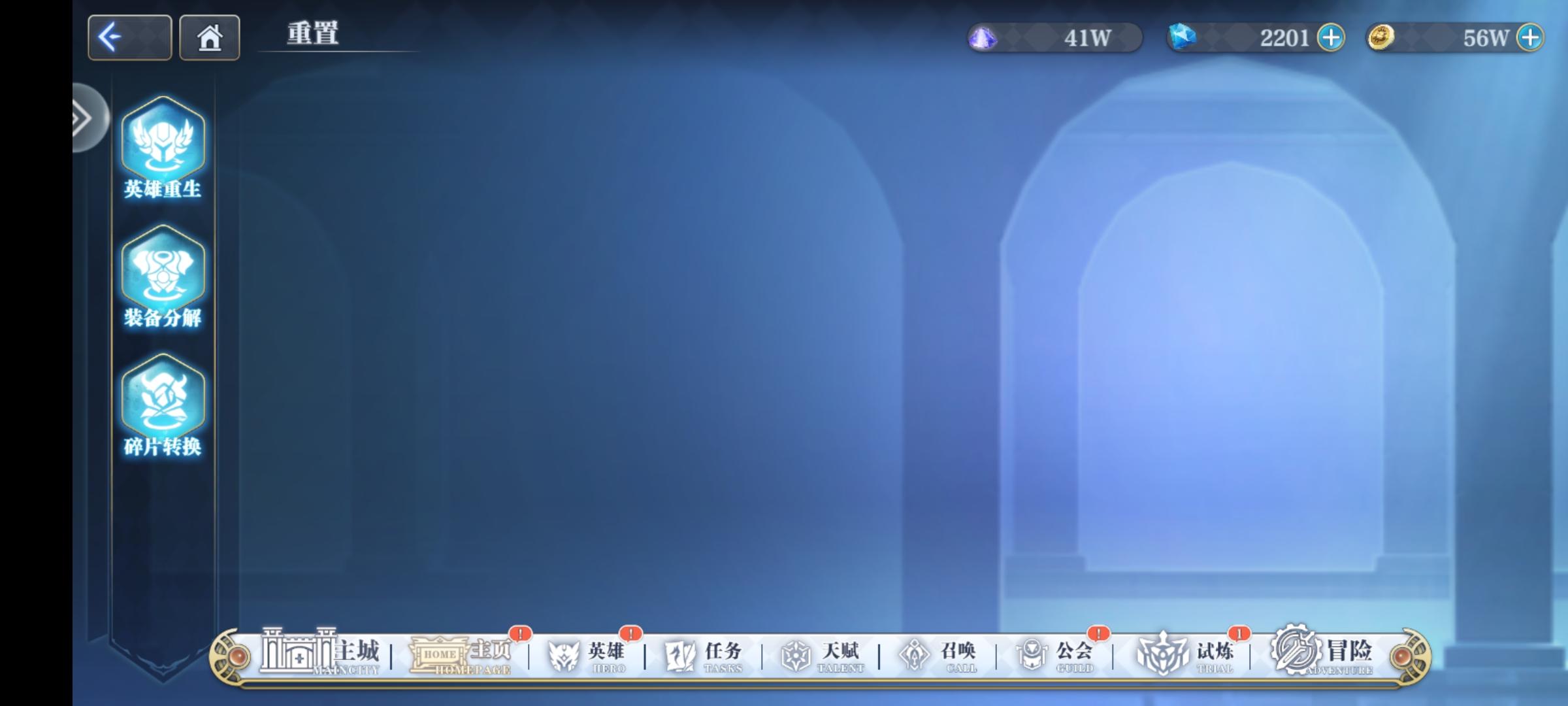Expand the left side panel chevron
The height and width of the screenshot is (706, 1568).
pos(85,118)
